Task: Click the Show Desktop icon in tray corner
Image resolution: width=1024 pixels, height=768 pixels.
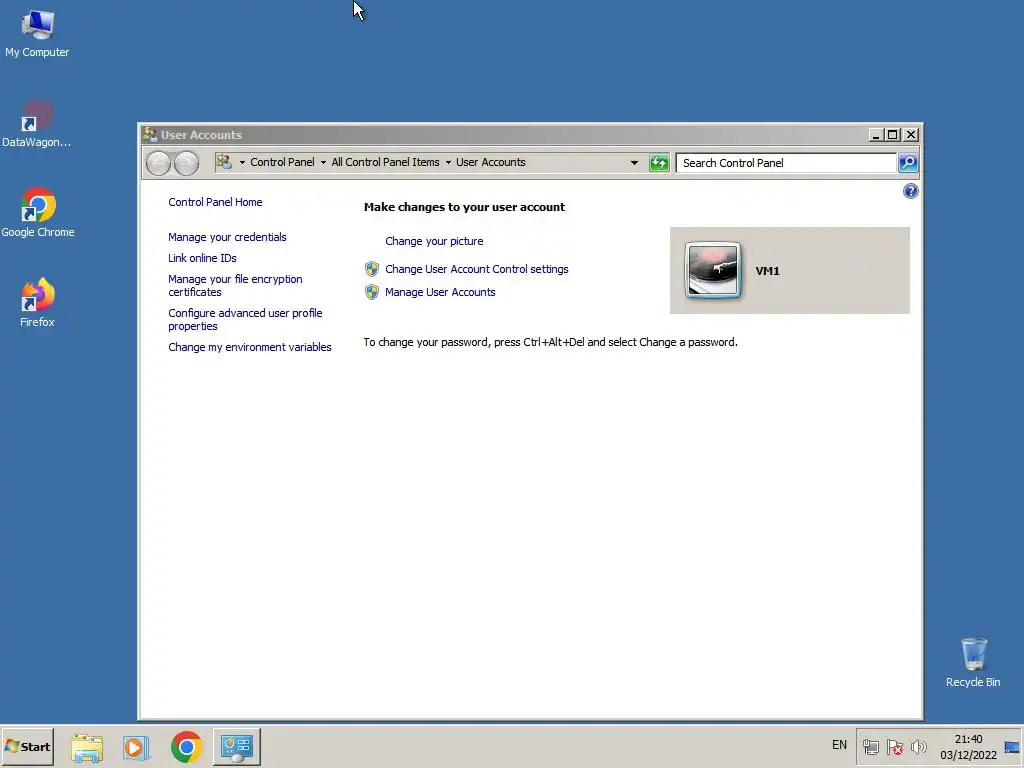Action: click(x=1012, y=747)
